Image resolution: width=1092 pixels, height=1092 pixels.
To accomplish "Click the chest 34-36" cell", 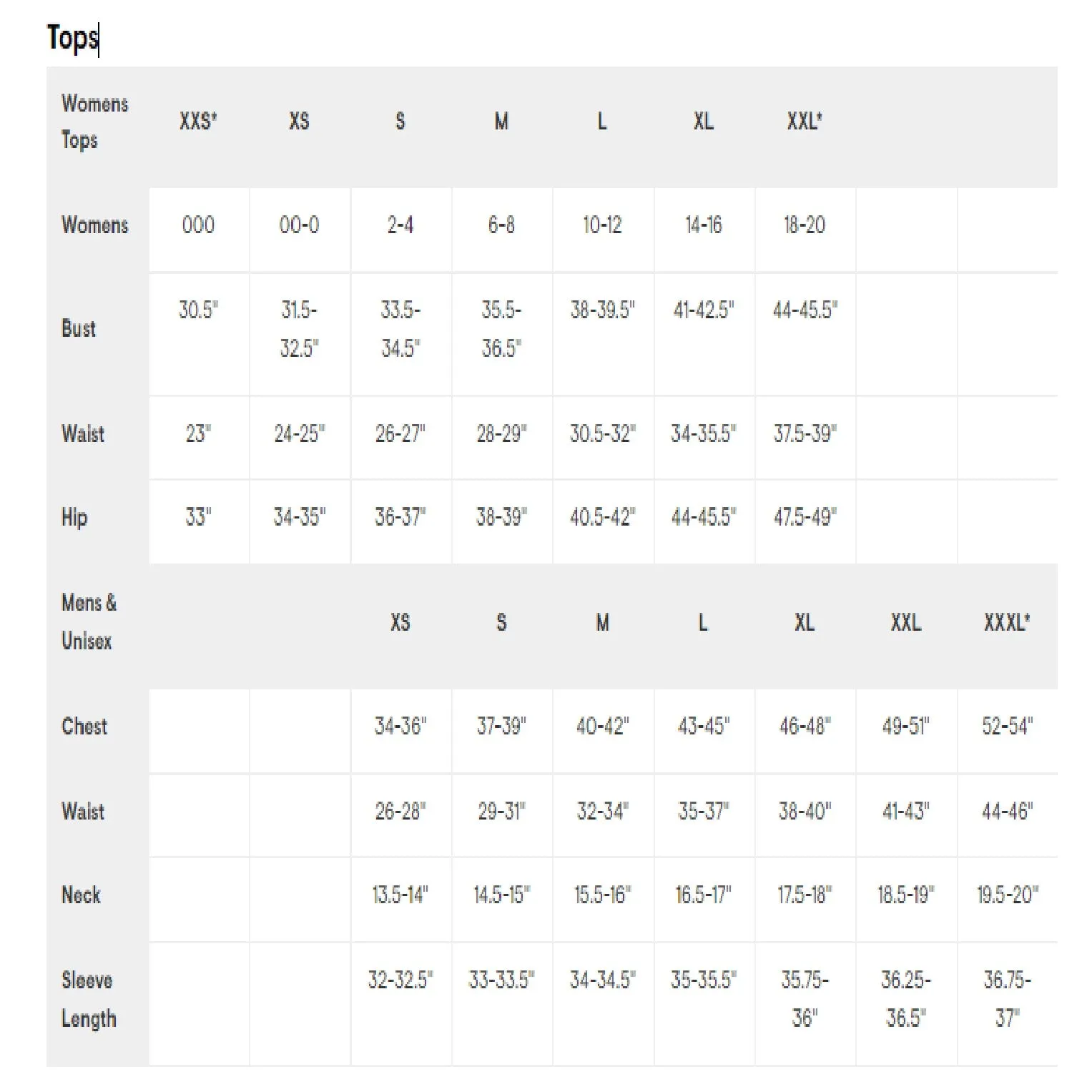I will pyautogui.click(x=400, y=727).
